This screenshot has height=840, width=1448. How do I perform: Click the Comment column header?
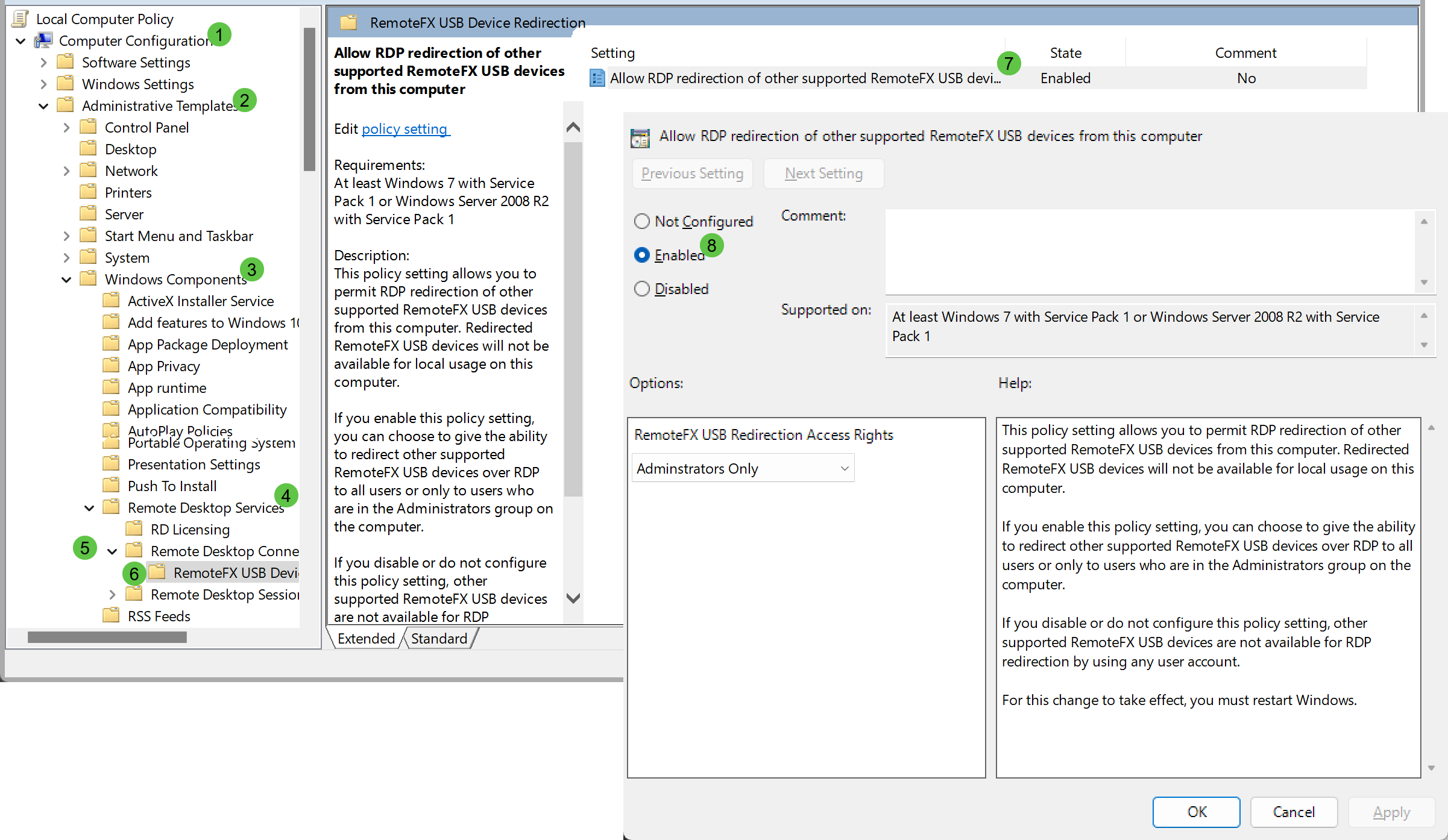click(x=1245, y=53)
